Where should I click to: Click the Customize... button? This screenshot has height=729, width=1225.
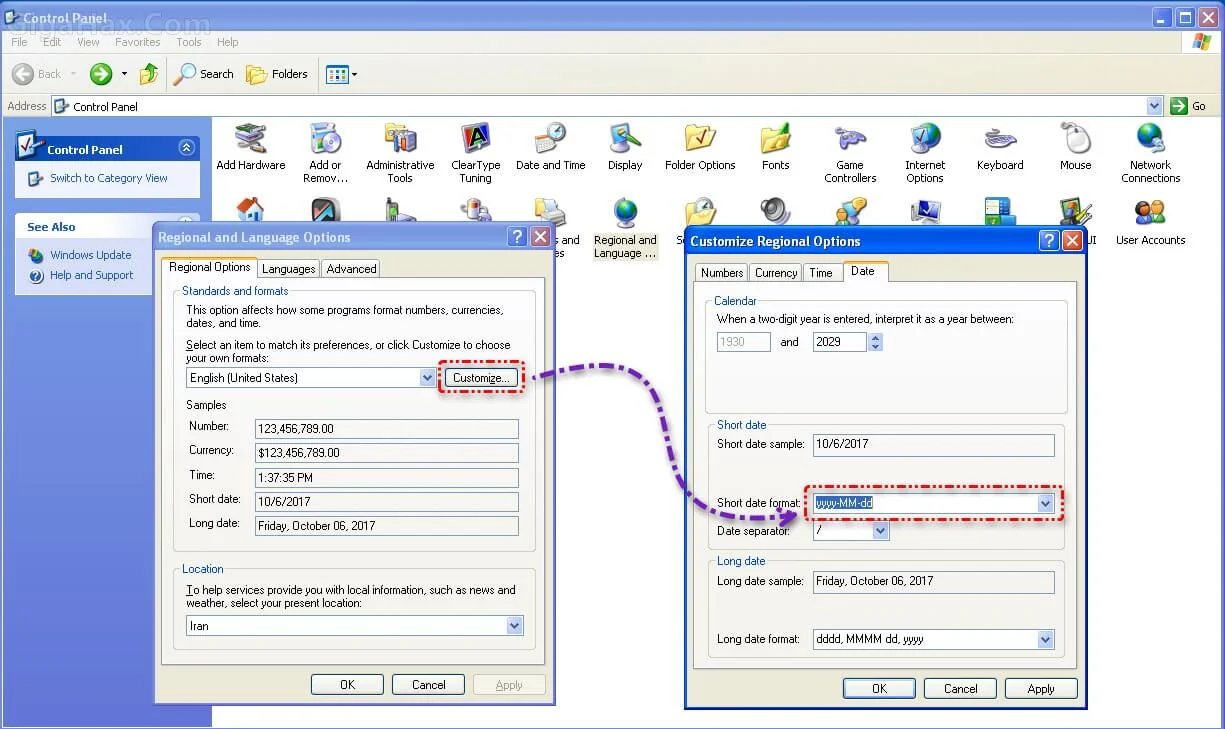(x=481, y=377)
